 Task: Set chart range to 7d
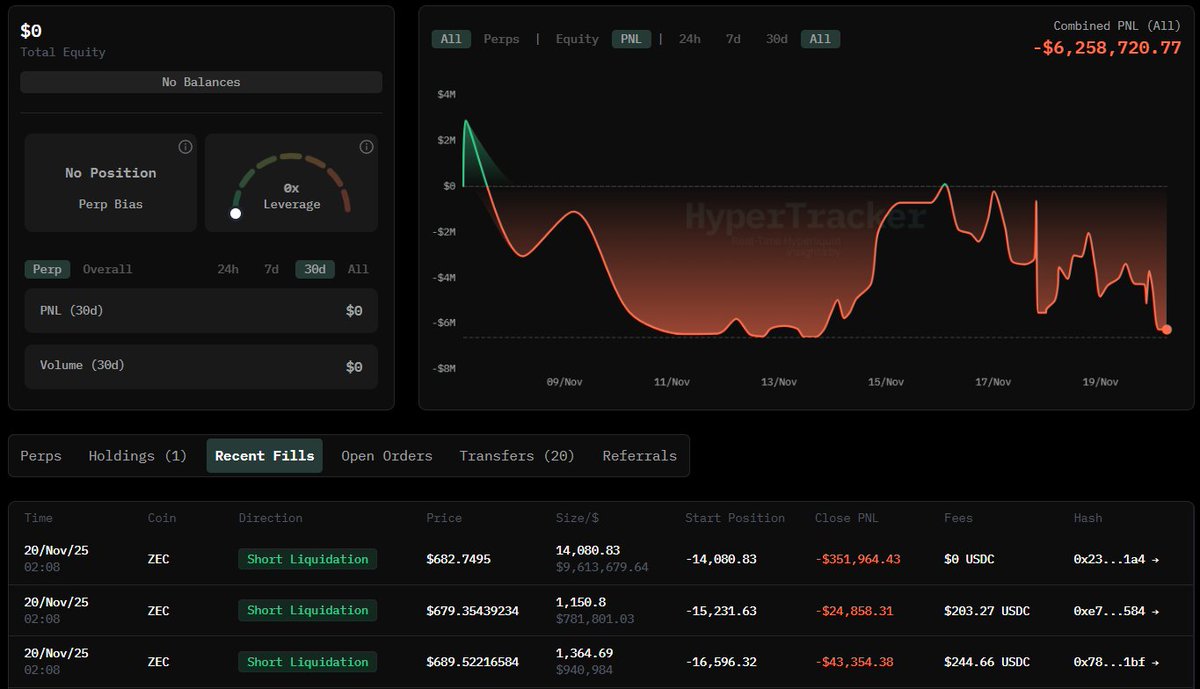[733, 39]
